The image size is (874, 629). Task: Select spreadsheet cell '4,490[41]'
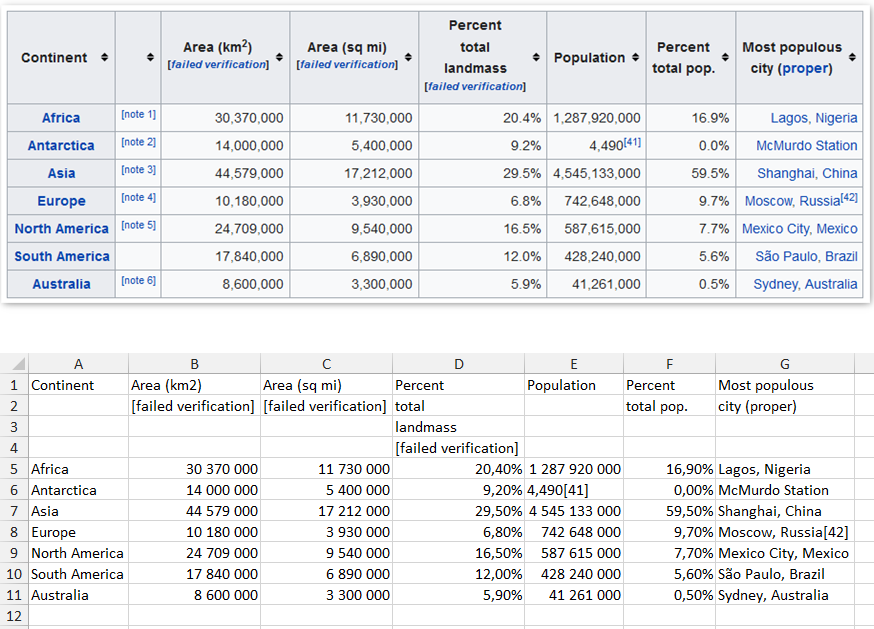[x=574, y=490]
